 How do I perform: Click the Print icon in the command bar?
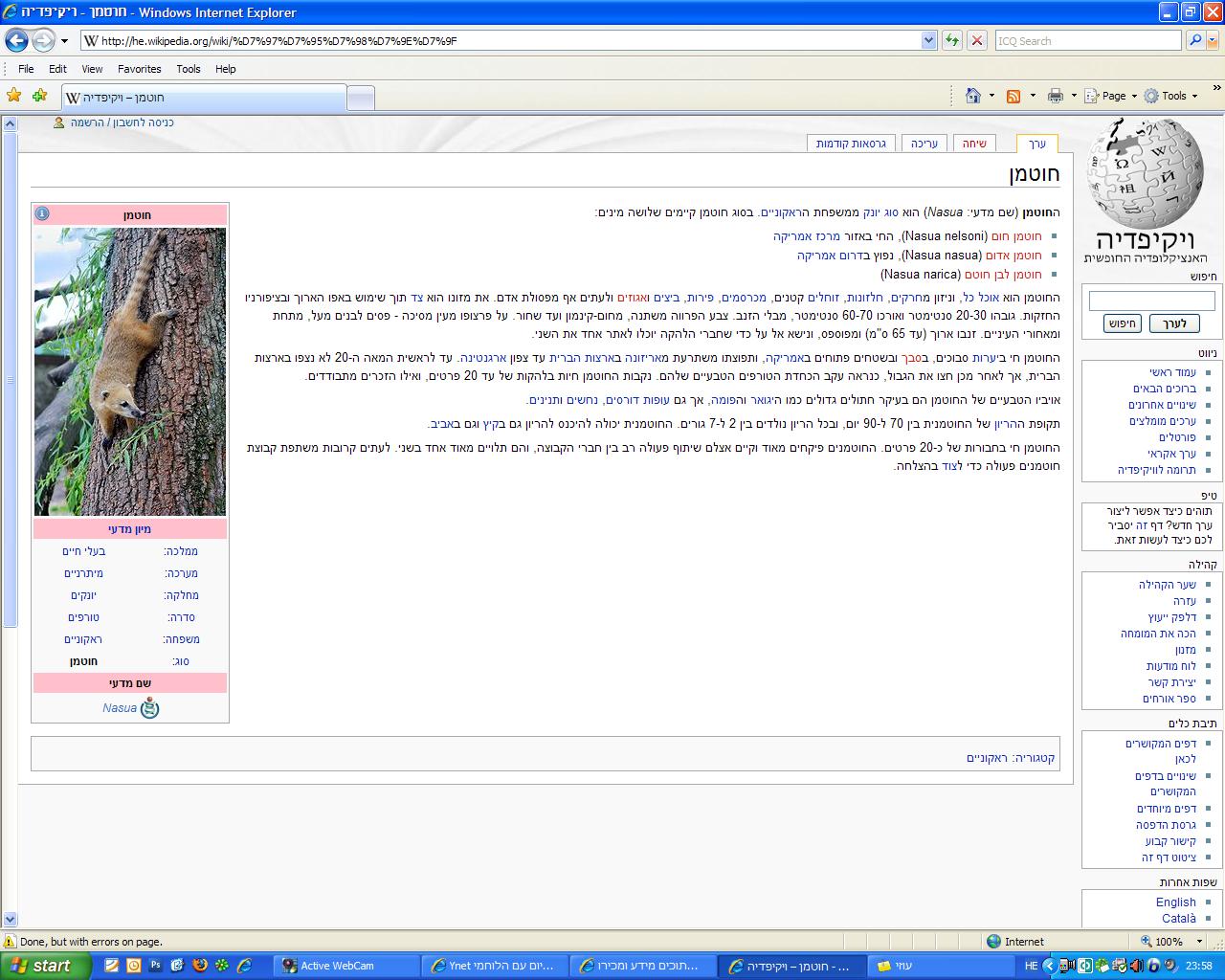pyautogui.click(x=1056, y=96)
